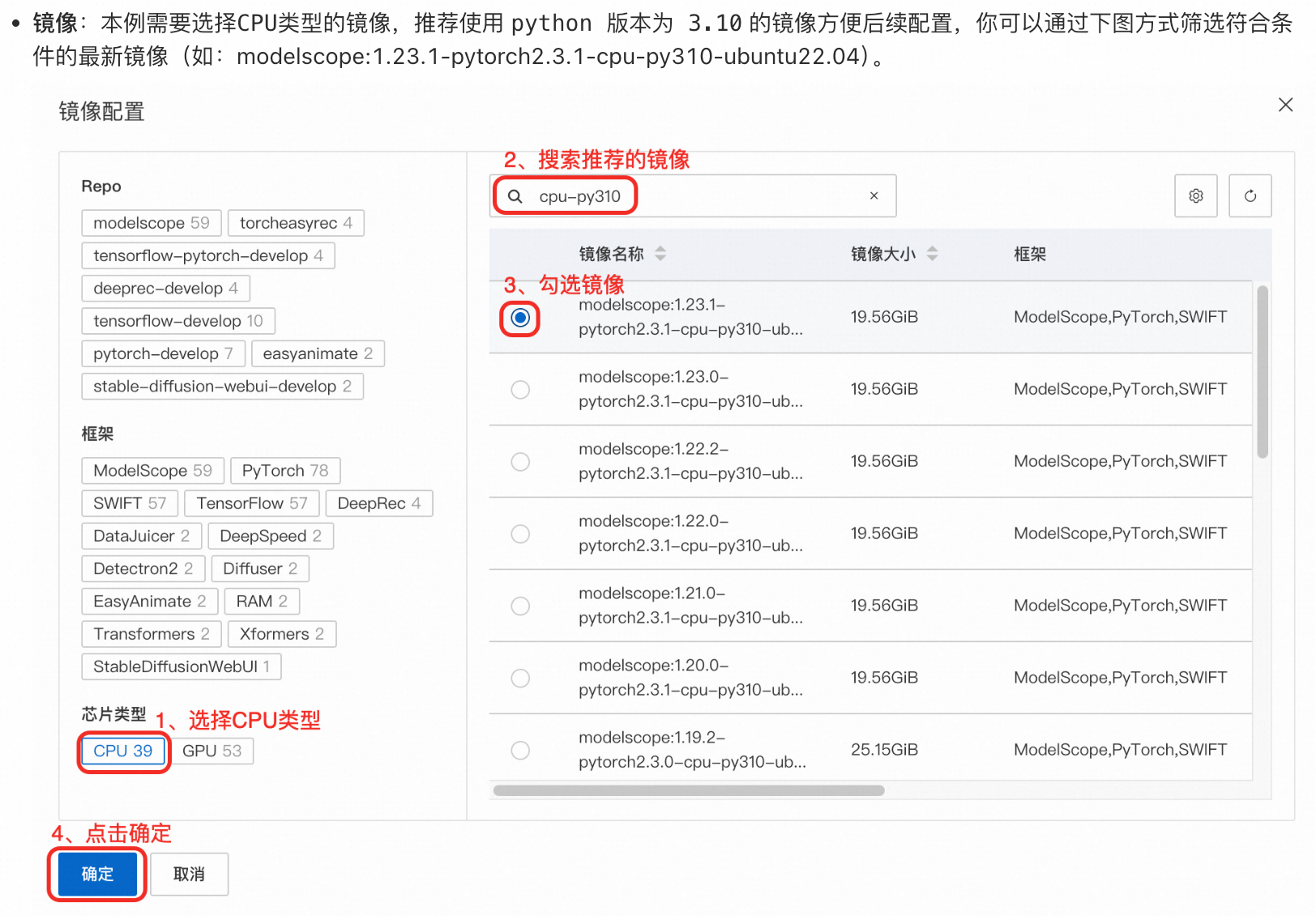Viewport: 1316px width, 916px height.
Task: Filter framework by DeepRec 4
Action: pos(379,503)
